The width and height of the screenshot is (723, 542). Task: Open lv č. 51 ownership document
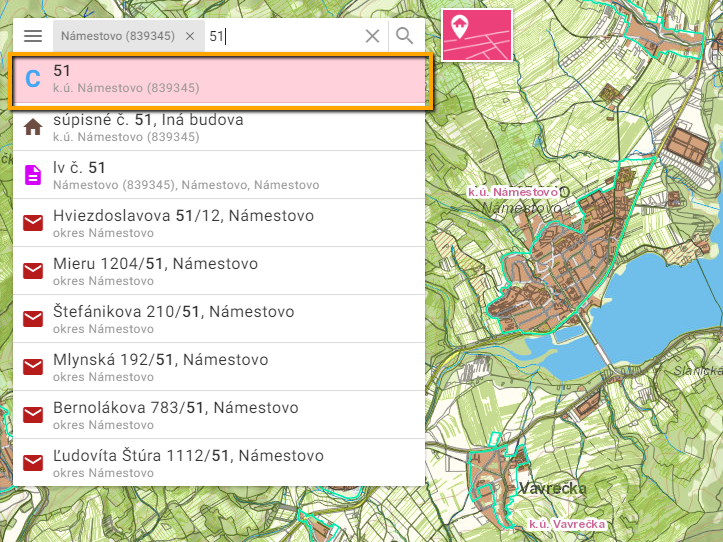coord(220,175)
